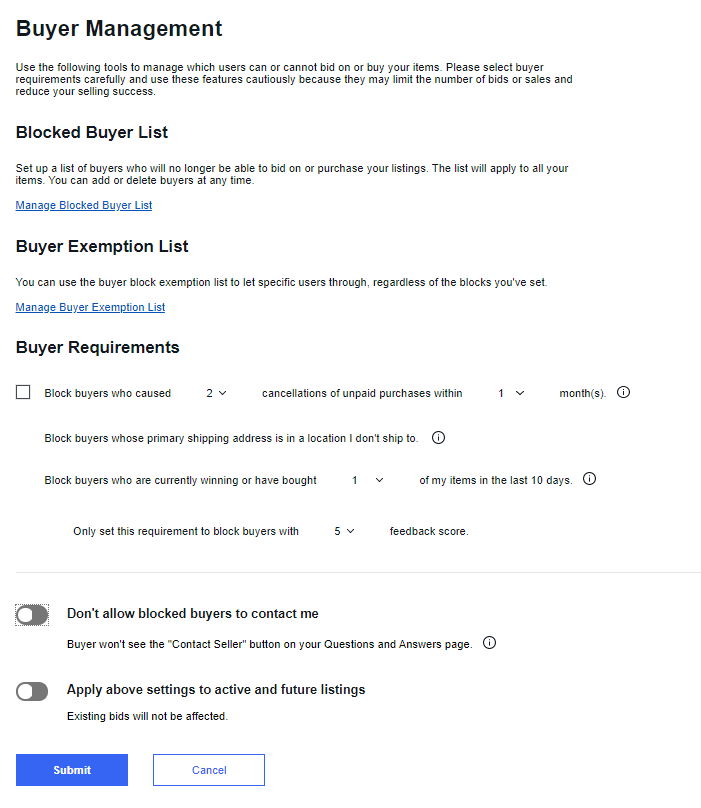Turn on apply to active and future listings switch
Viewport: 701px width, 808px height.
(32, 691)
